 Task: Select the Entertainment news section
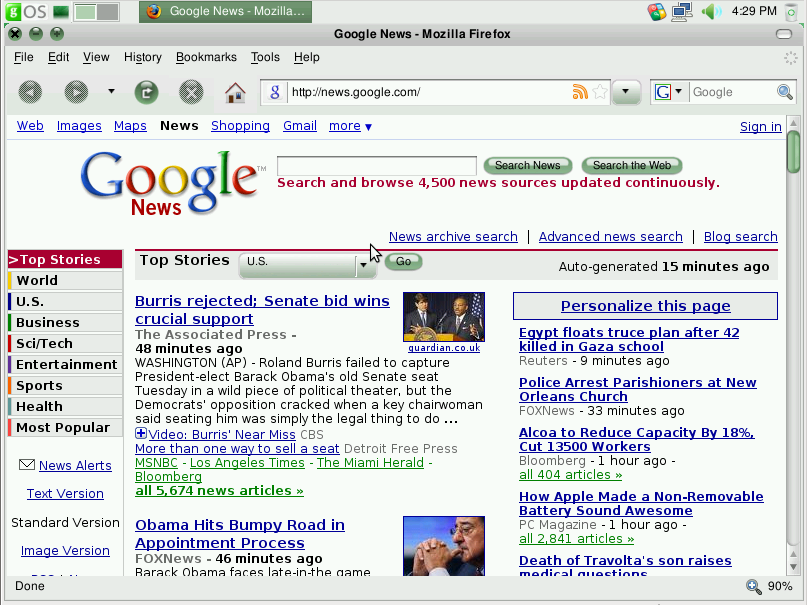pos(65,365)
